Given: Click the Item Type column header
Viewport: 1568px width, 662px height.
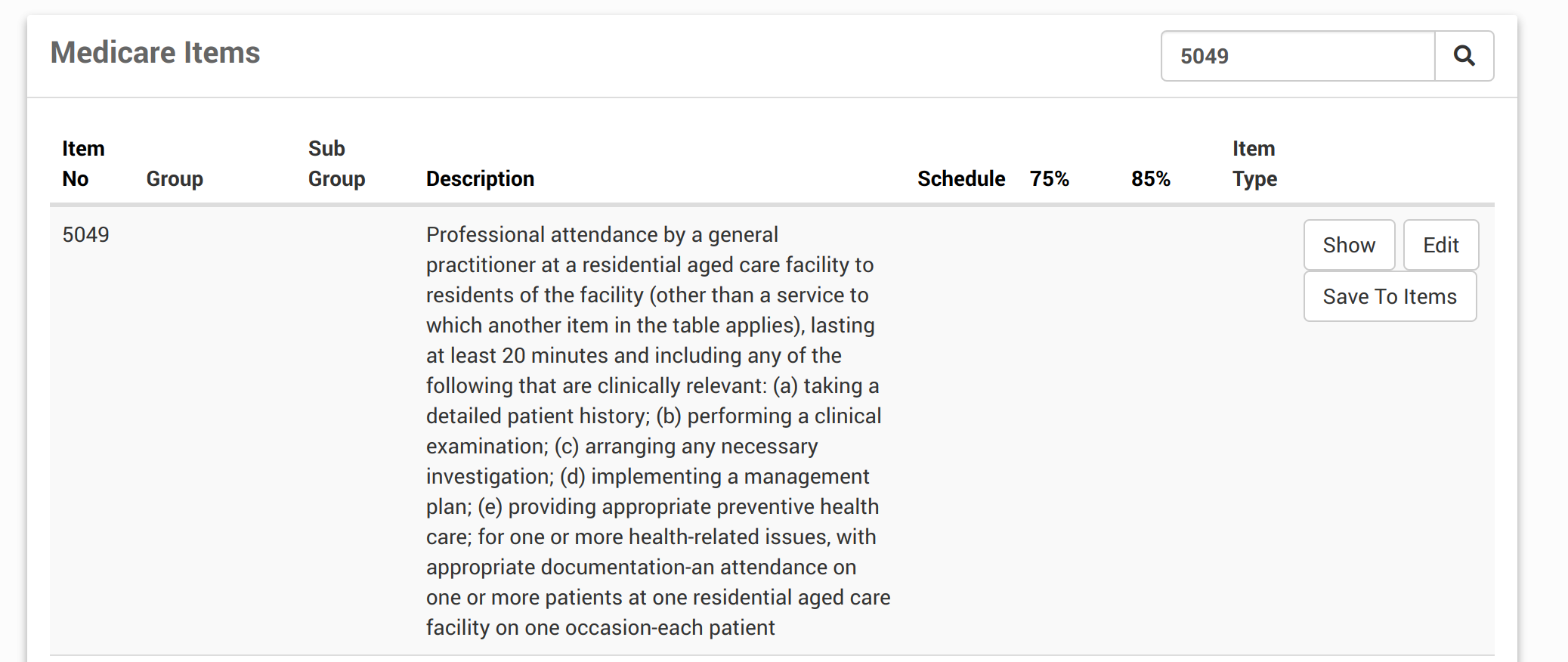Looking at the screenshot, I should [1254, 163].
